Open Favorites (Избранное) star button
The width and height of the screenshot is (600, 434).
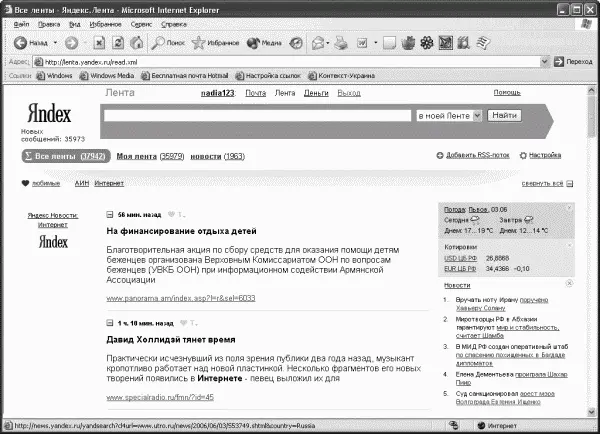[x=215, y=43]
